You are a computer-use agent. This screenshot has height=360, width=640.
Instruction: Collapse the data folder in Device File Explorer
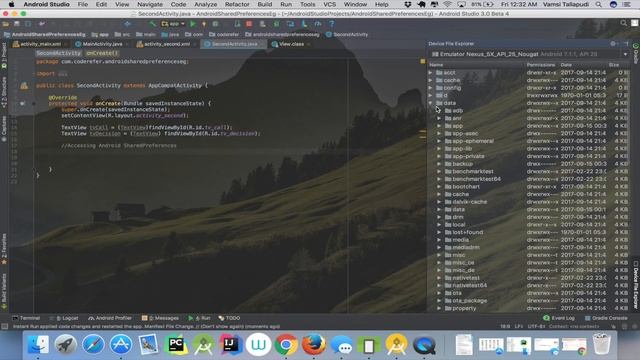pos(431,103)
